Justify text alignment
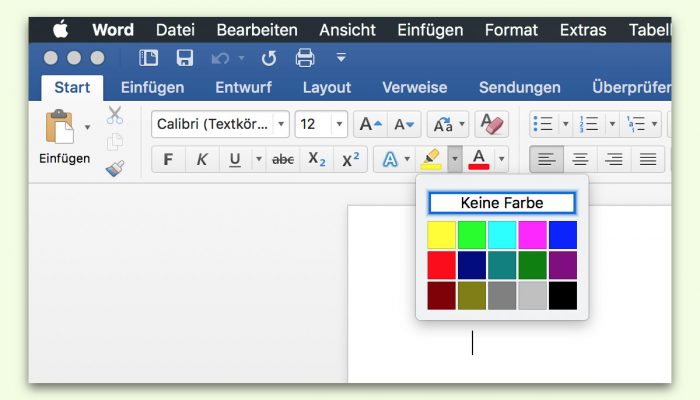The width and height of the screenshot is (700, 400). [x=648, y=159]
